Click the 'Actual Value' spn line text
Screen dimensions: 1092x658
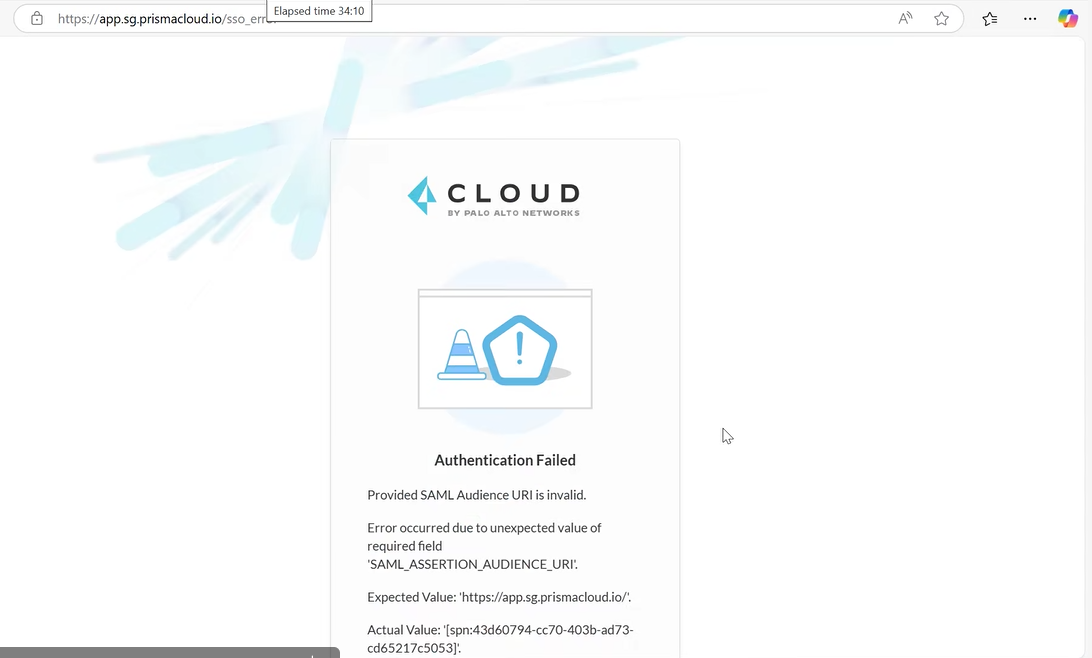(500, 639)
